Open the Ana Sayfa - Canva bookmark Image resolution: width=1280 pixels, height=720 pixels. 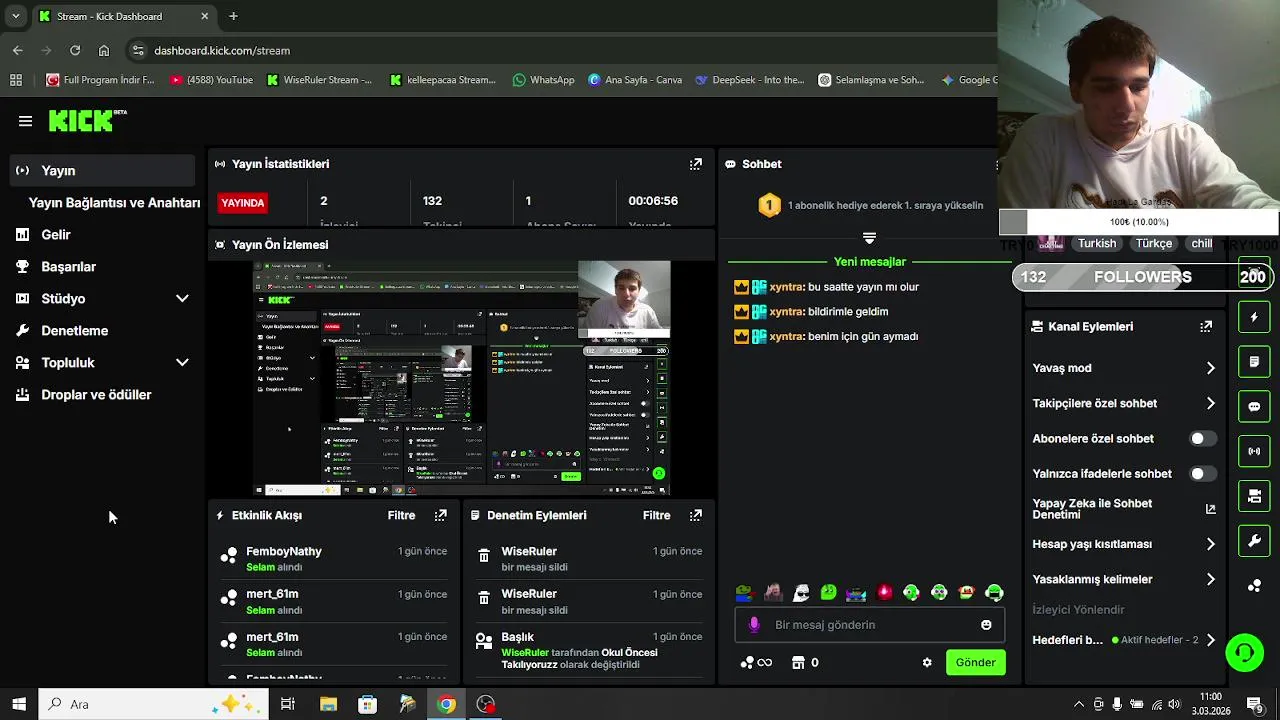635,80
